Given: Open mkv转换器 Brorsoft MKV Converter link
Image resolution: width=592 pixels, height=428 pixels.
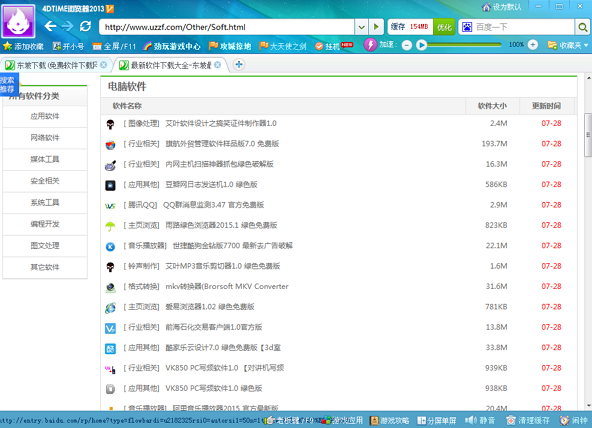Looking at the screenshot, I should 227,286.
